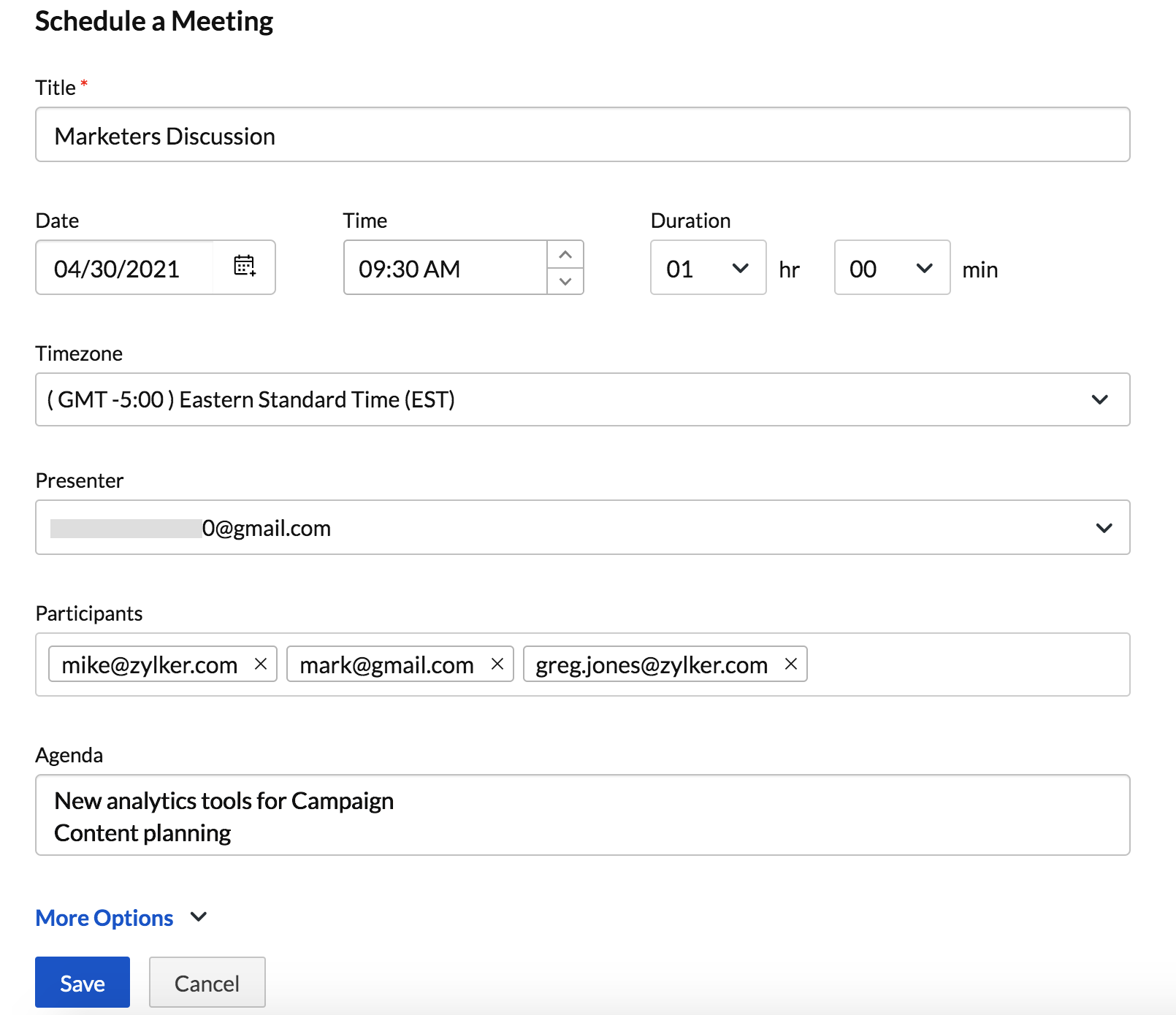Viewport: 1176px width, 1015px height.
Task: Open the date picker calendar icon
Action: click(x=244, y=267)
